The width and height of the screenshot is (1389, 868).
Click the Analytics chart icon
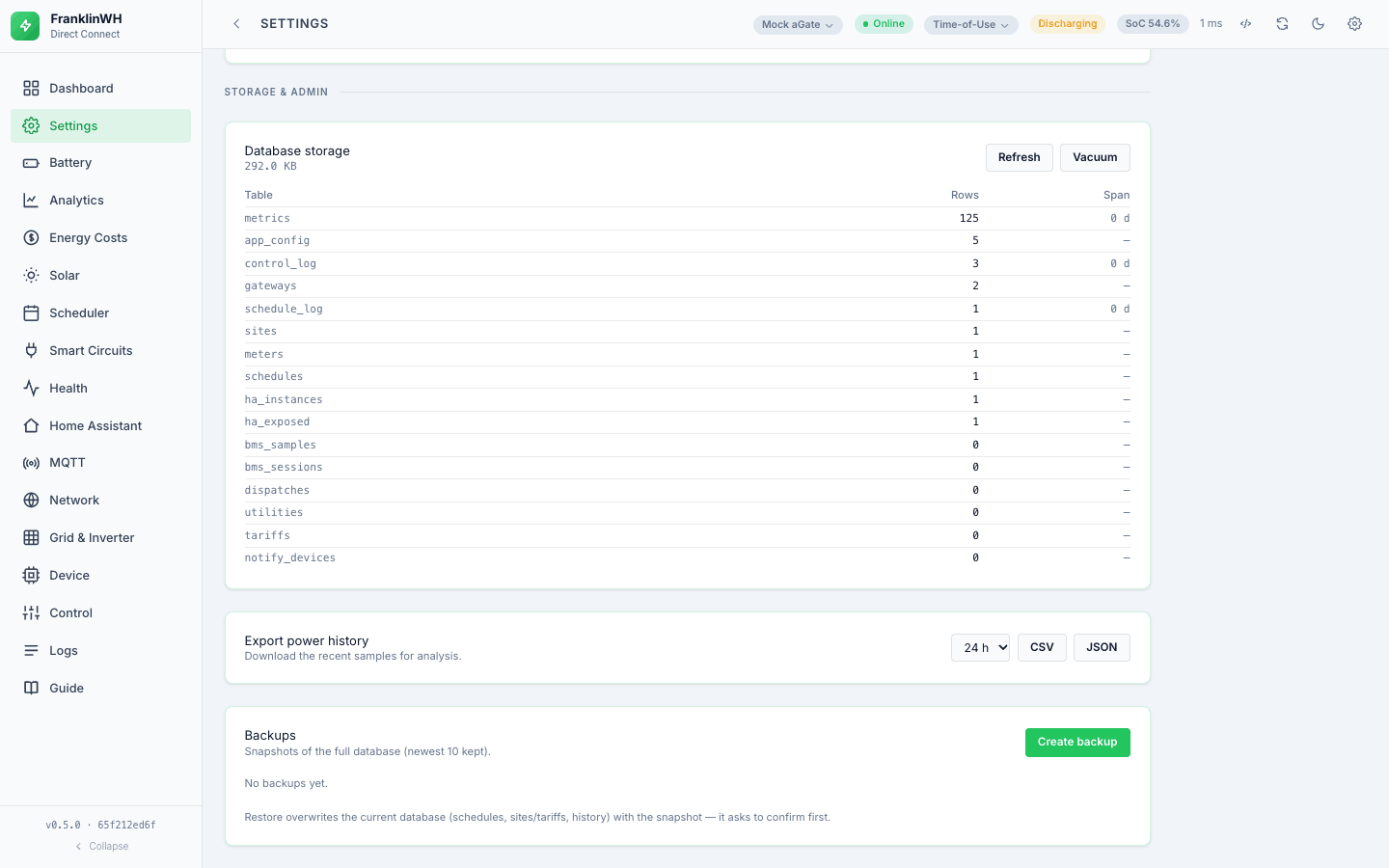[31, 201]
